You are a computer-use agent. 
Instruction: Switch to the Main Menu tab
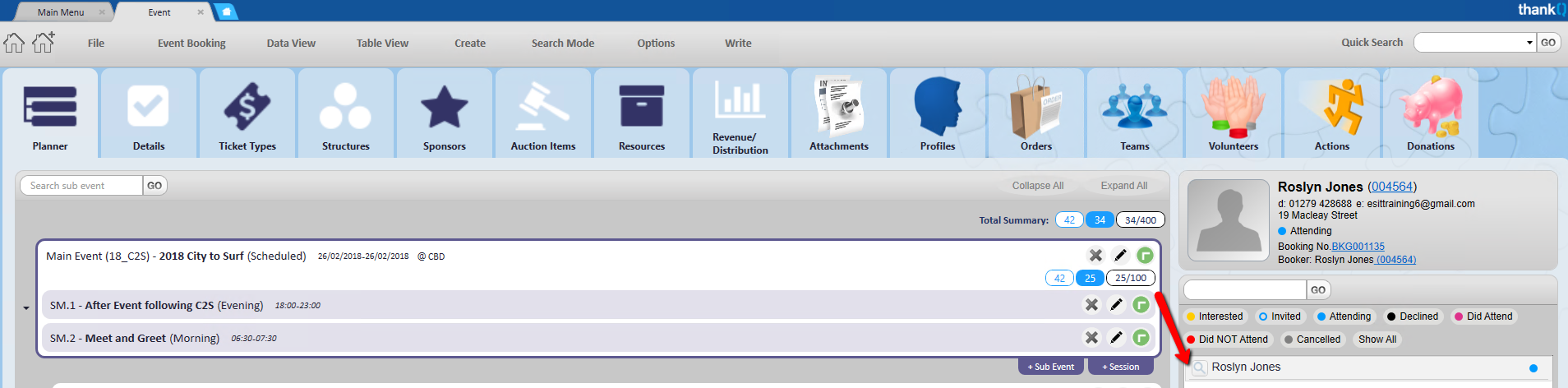61,12
